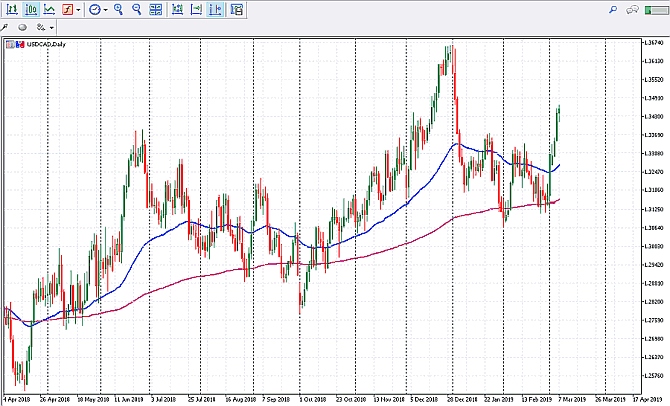
Task: Select candlestick chart mode
Action: click(x=30, y=9)
